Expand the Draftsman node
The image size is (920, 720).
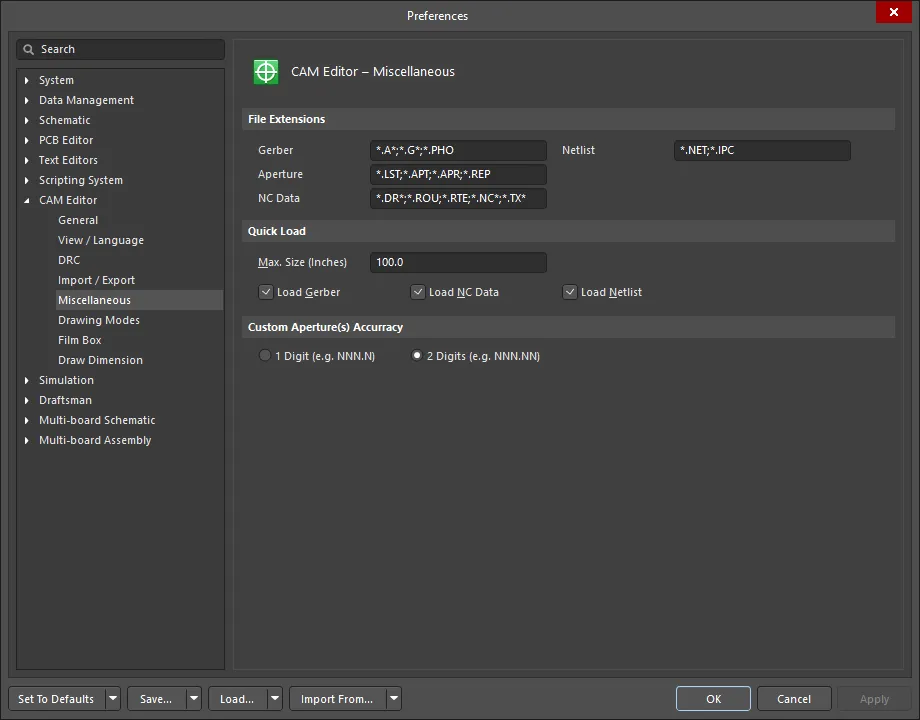(26, 400)
